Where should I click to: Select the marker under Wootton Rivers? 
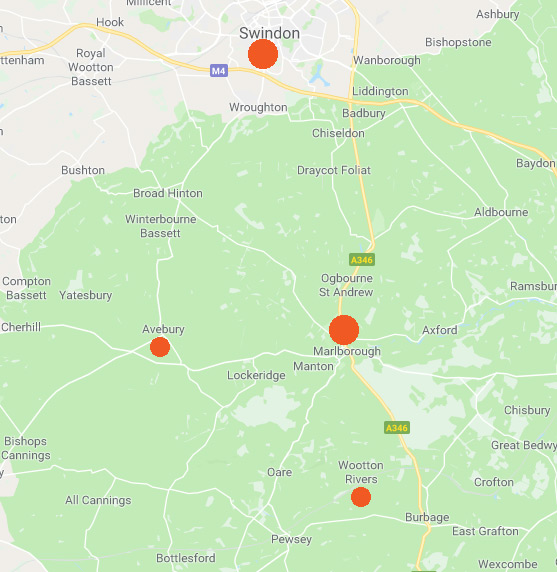[361, 497]
